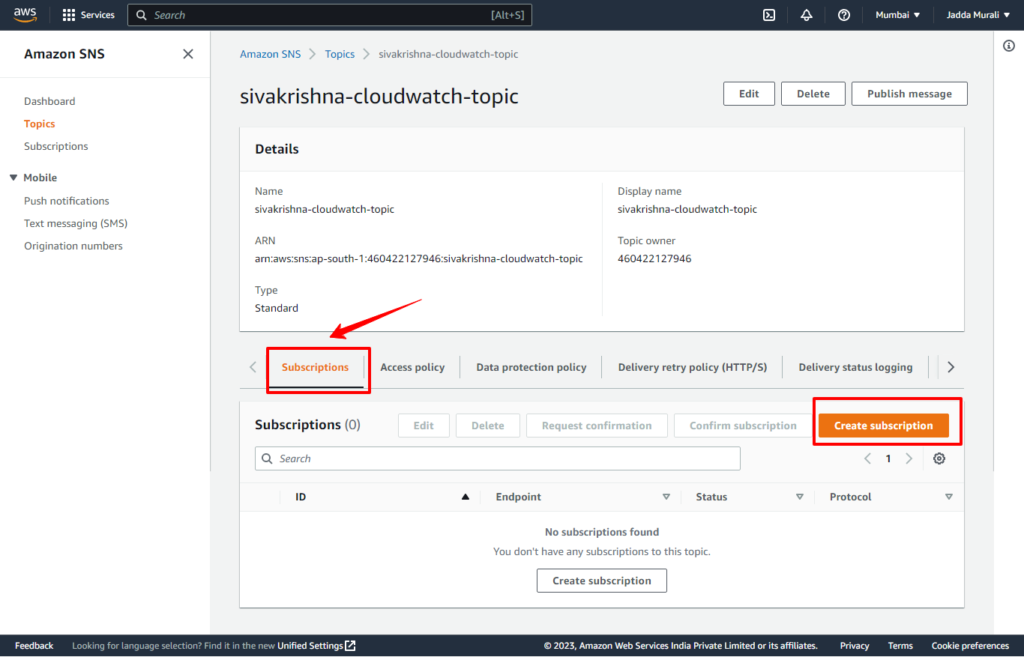1024x657 pixels.
Task: Click the 'Standard' type value
Action: tap(276, 308)
